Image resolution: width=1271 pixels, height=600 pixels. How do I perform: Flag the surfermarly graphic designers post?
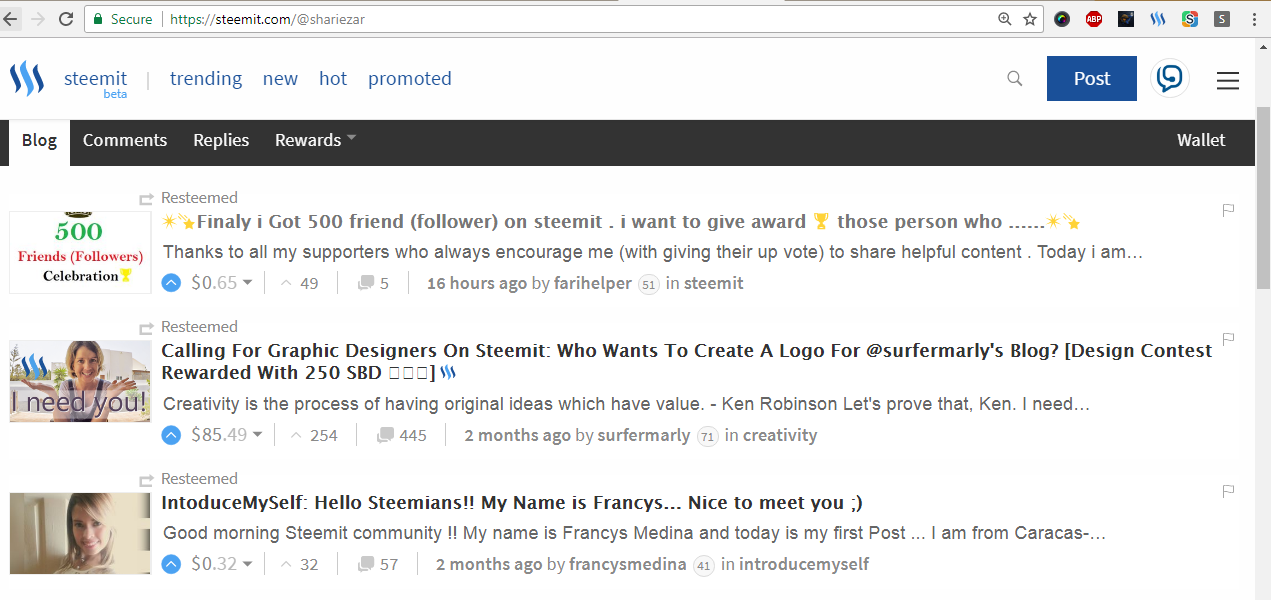coord(1229,339)
